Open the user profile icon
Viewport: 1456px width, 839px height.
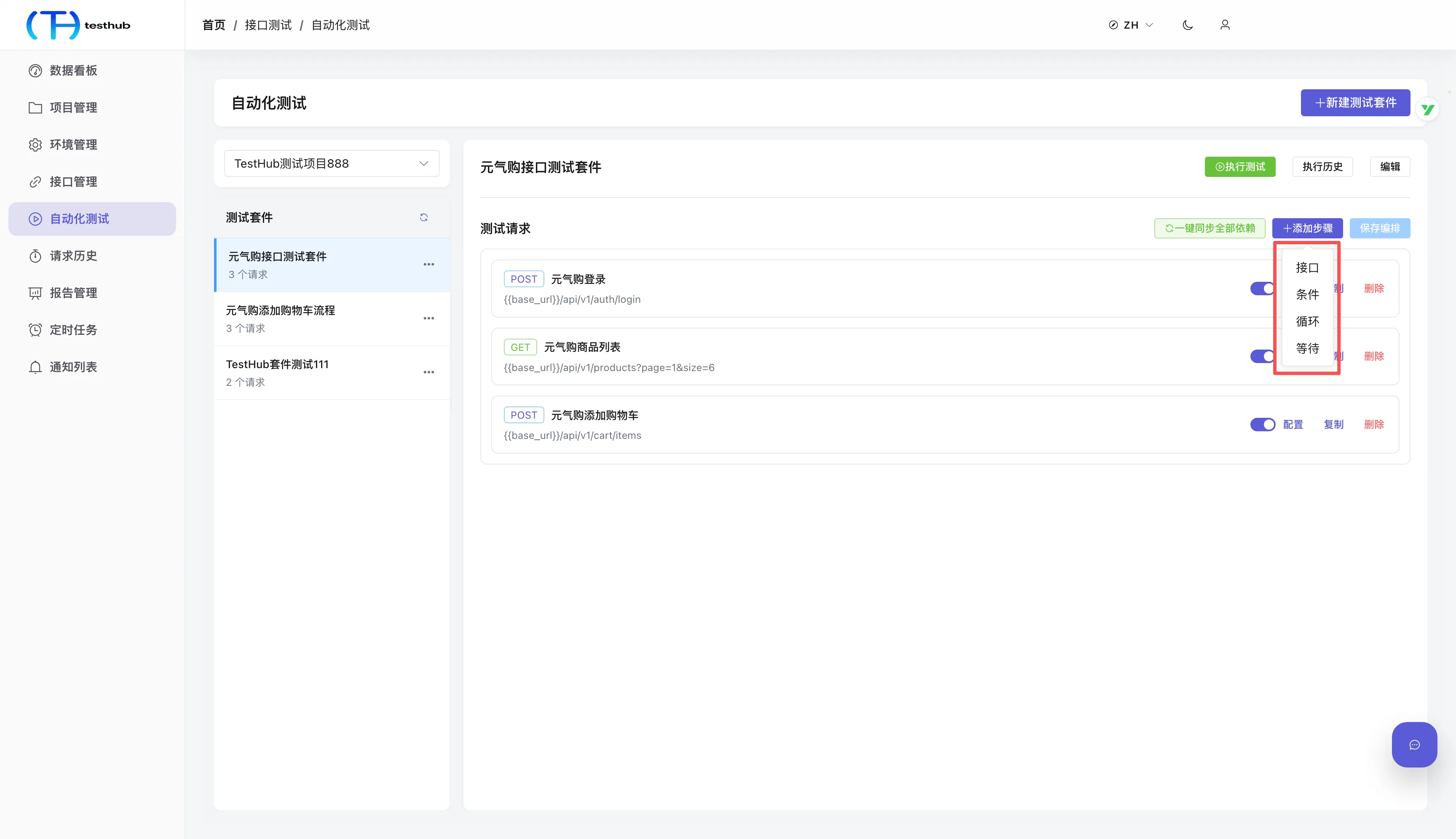point(1225,25)
